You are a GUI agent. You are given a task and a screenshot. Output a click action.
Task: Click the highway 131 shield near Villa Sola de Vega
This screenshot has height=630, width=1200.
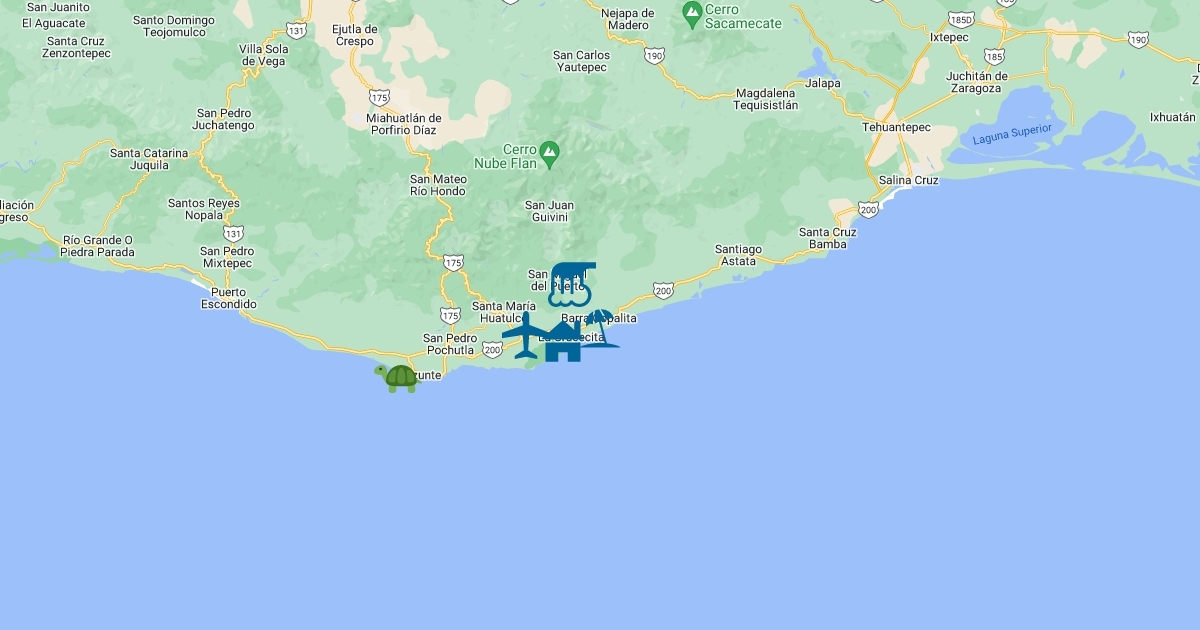[x=296, y=30]
